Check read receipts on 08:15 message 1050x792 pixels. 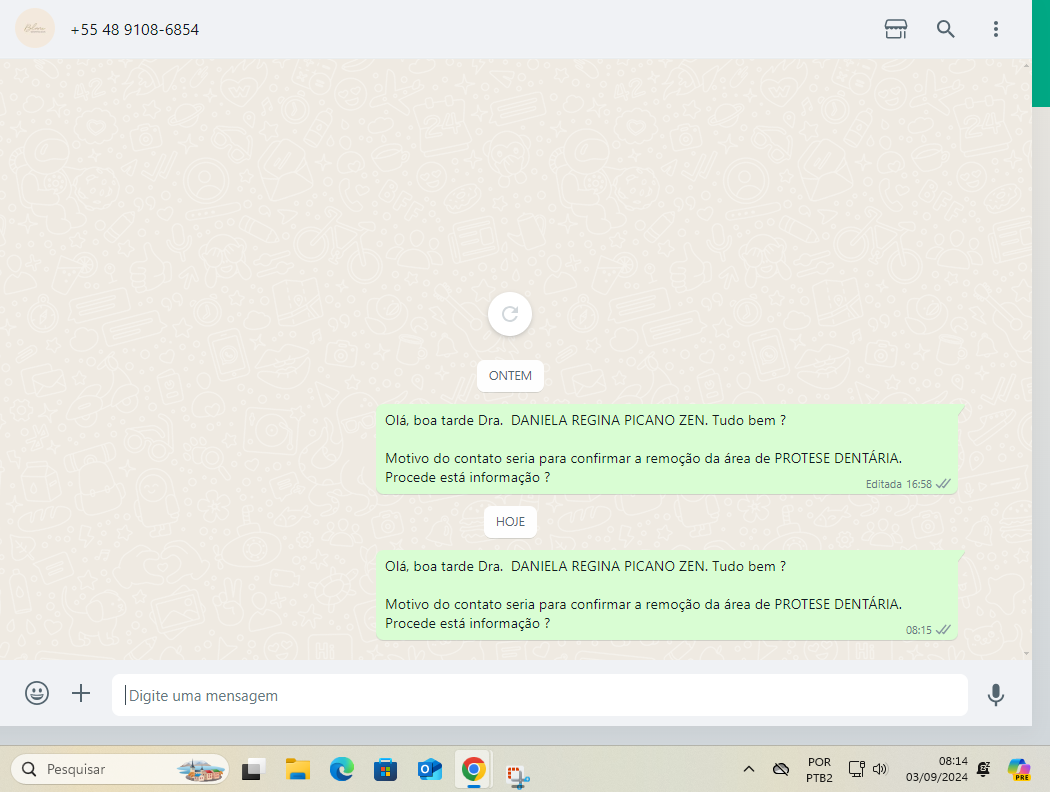[x=943, y=630]
